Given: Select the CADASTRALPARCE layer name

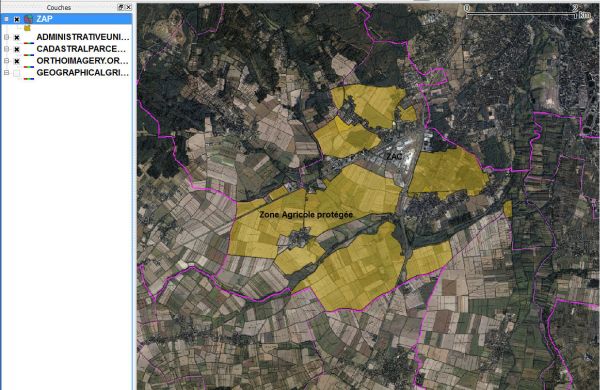Looking at the screenshot, I should (x=81, y=49).
